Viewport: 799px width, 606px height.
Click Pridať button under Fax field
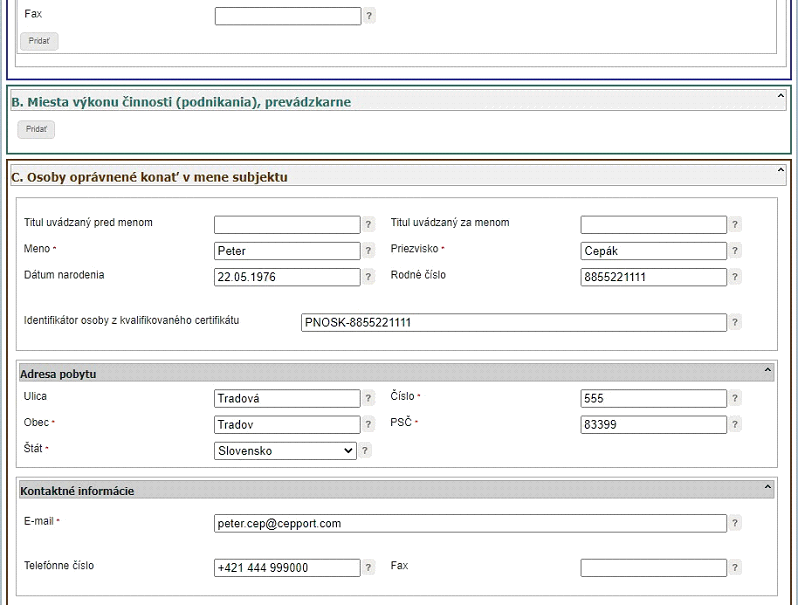(39, 41)
